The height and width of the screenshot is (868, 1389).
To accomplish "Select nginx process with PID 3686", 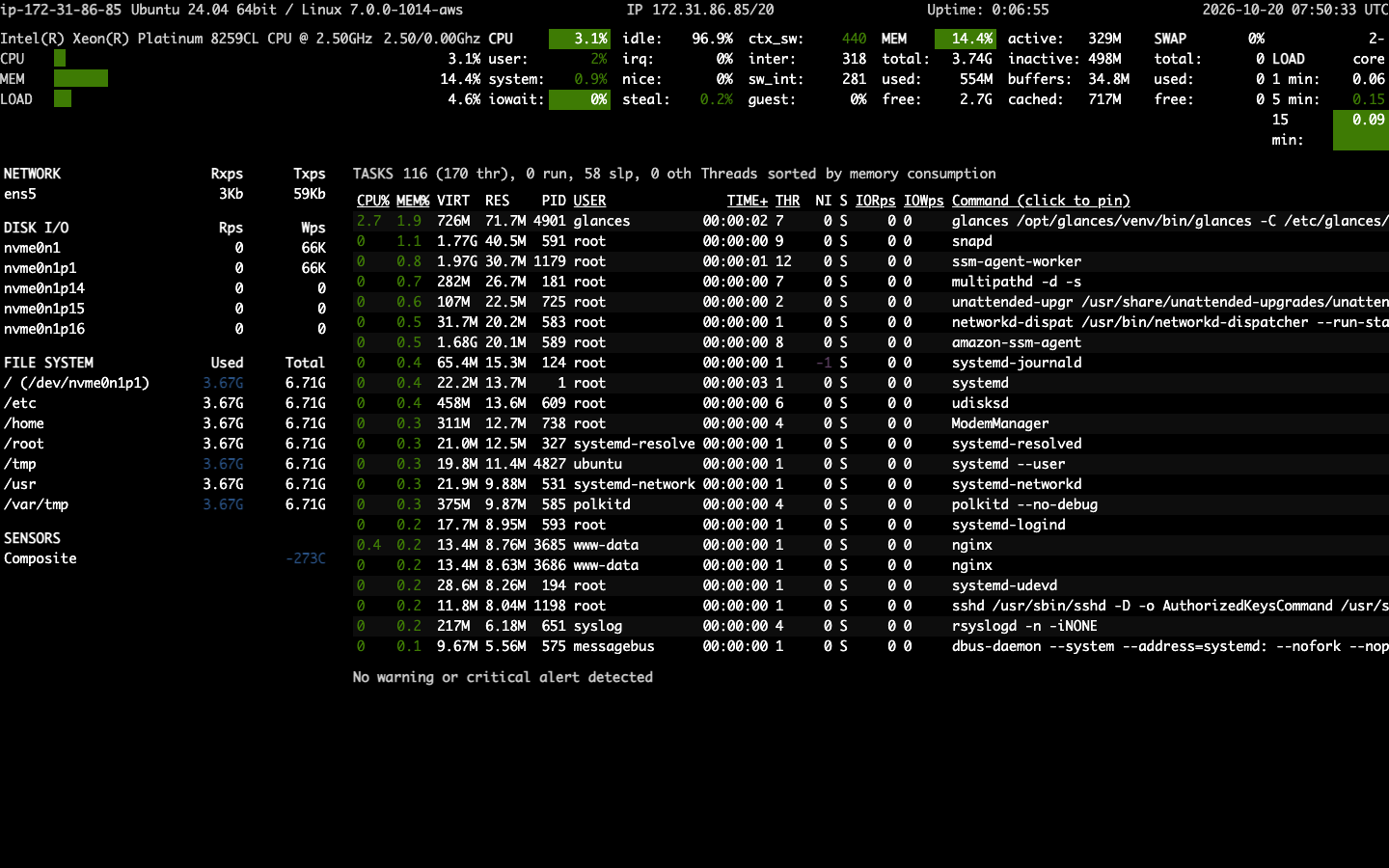I will (872, 565).
